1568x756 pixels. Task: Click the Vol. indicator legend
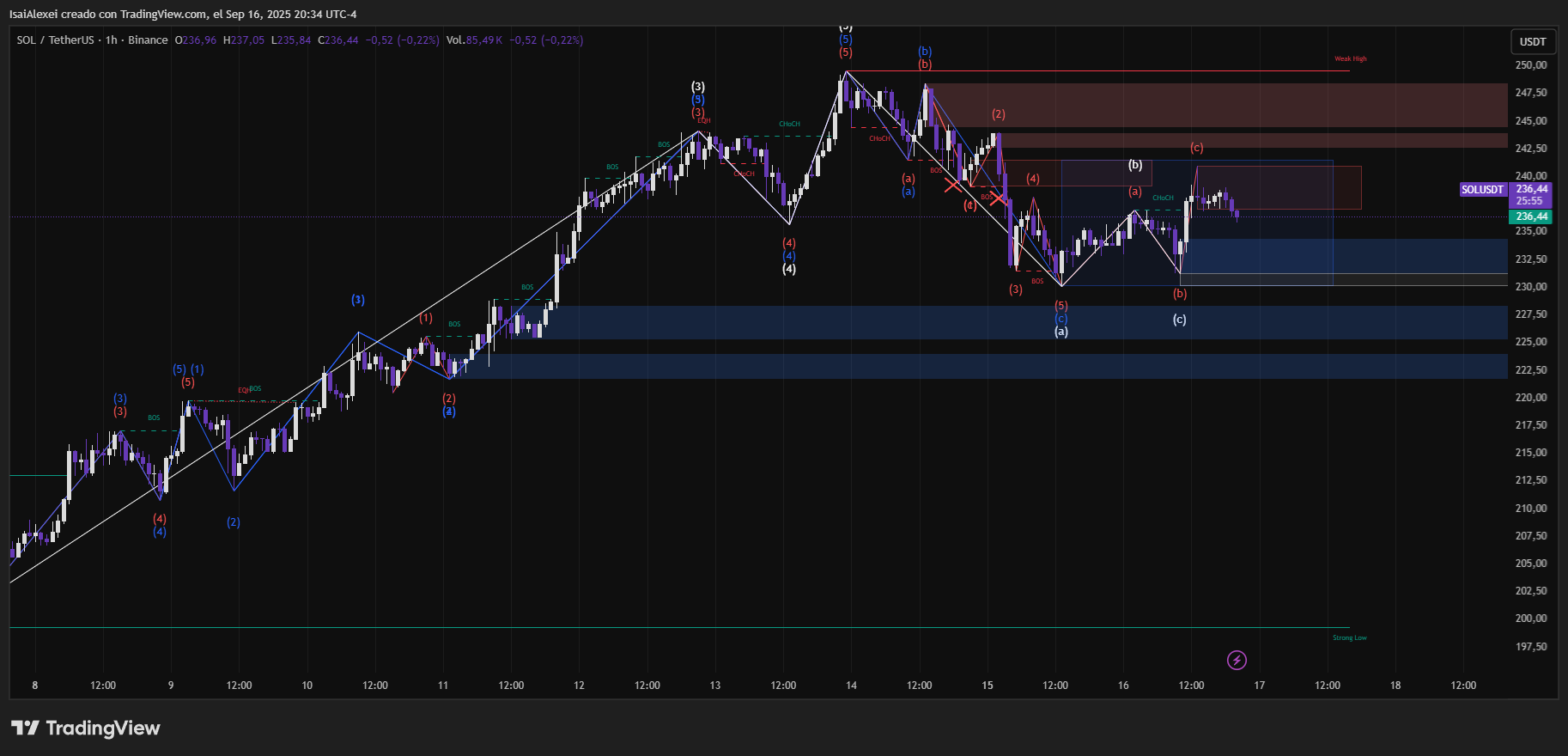(455, 40)
